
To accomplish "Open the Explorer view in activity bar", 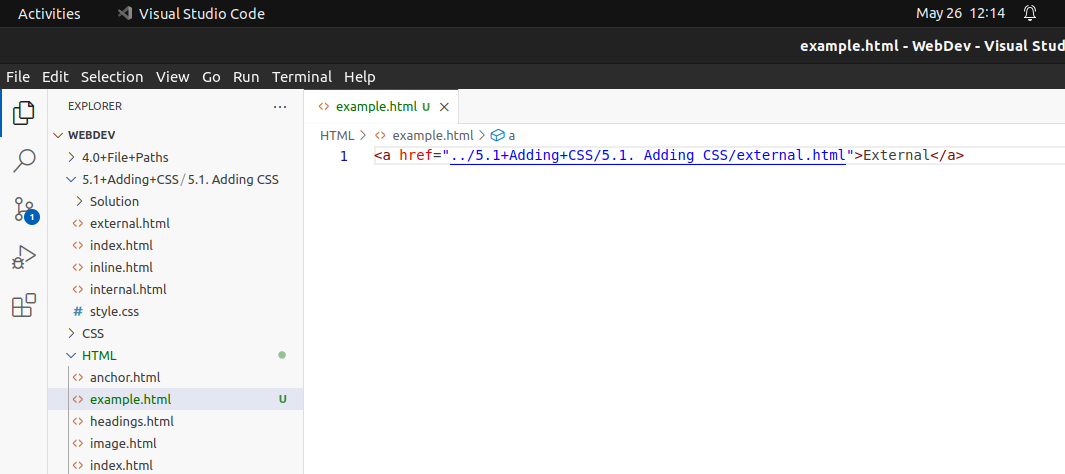I will tap(24, 113).
